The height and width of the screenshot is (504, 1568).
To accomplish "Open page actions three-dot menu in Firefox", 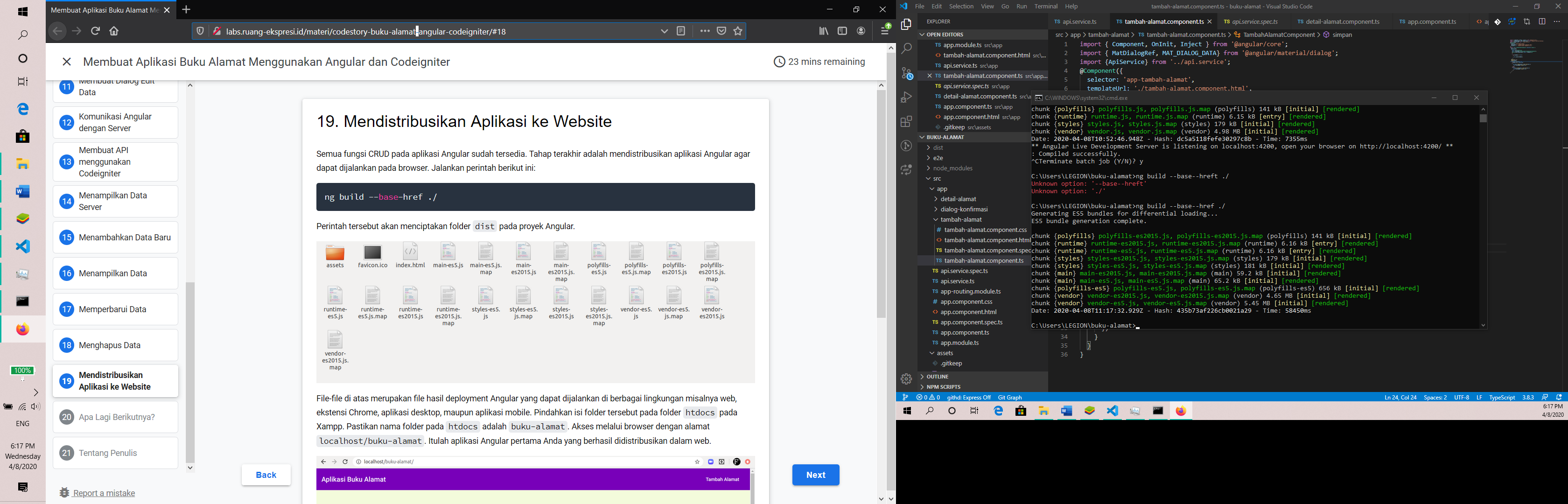I will [x=705, y=31].
